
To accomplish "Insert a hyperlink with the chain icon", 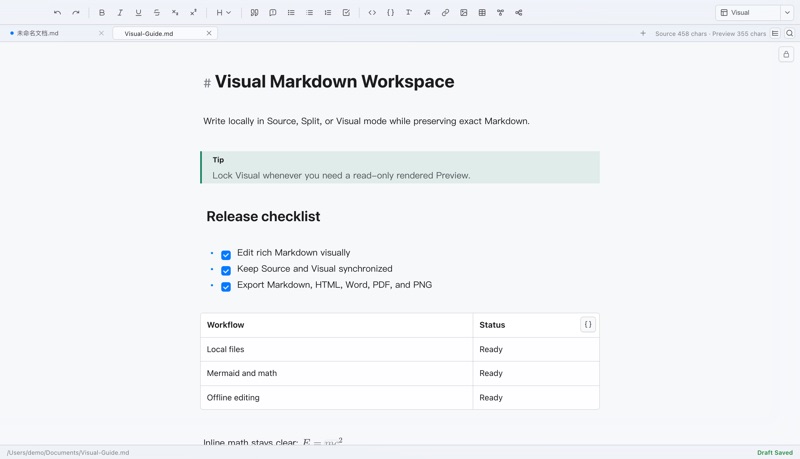I will click(445, 13).
